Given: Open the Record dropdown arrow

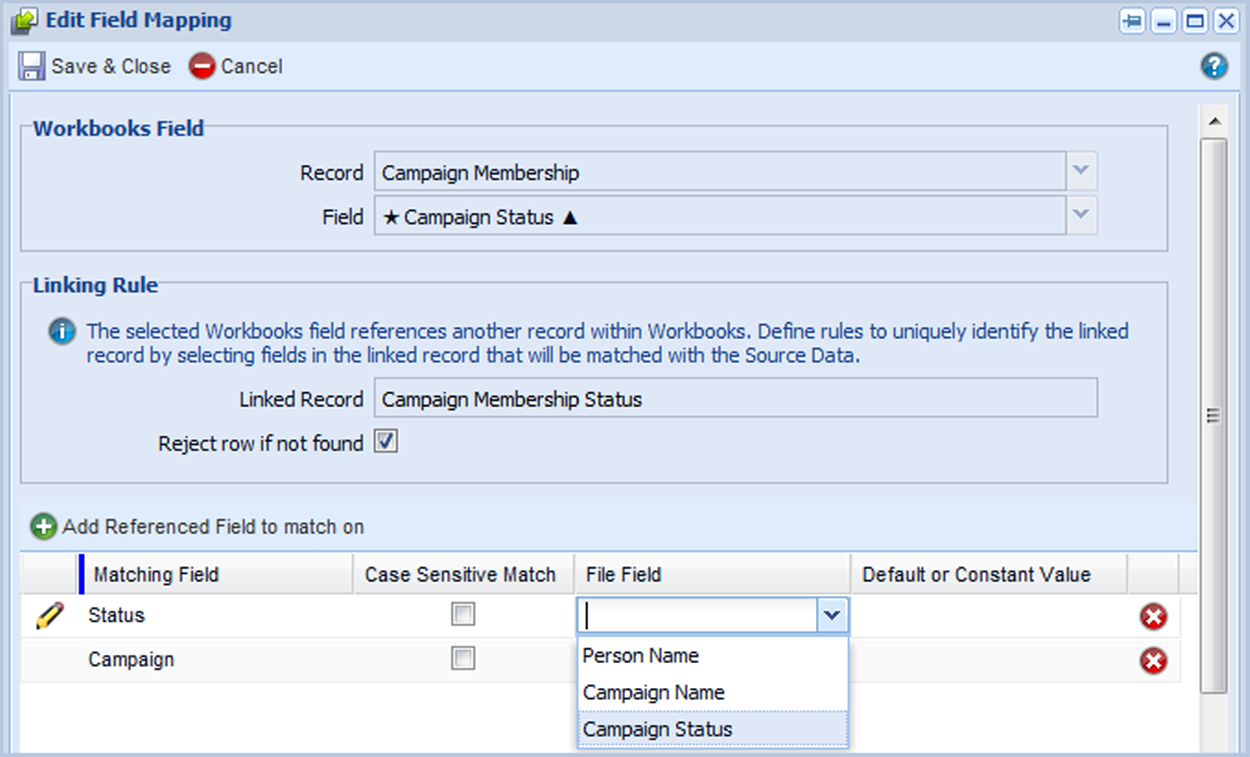Looking at the screenshot, I should coord(1081,171).
